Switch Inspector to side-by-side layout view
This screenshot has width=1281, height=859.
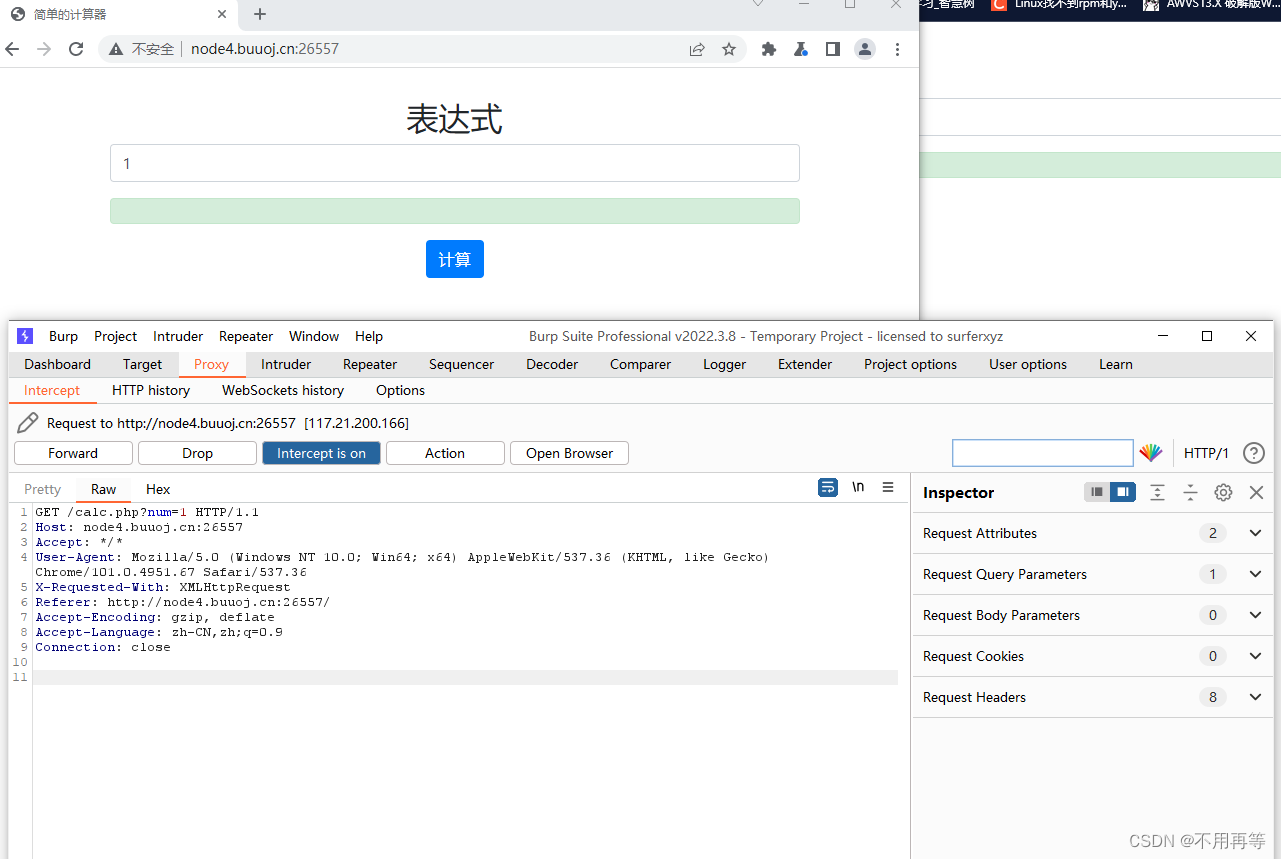(x=1122, y=491)
